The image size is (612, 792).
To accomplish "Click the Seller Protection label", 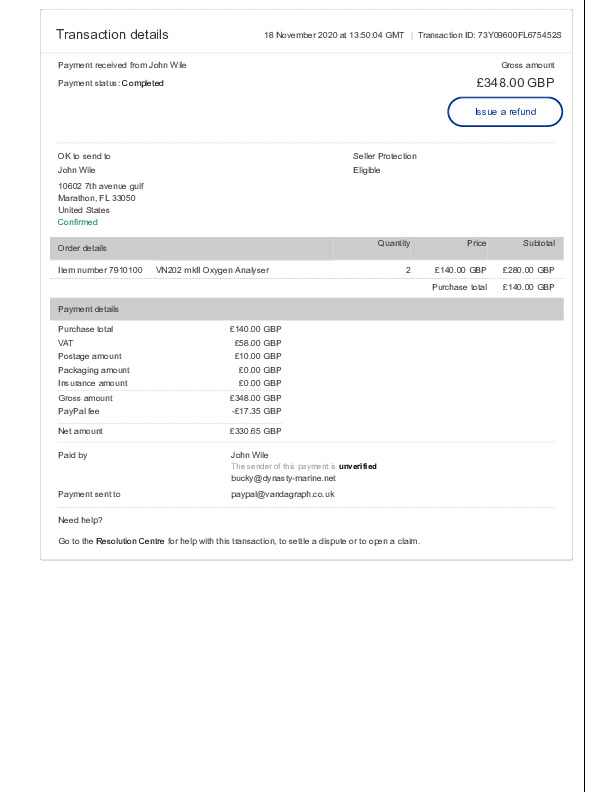I will [384, 156].
